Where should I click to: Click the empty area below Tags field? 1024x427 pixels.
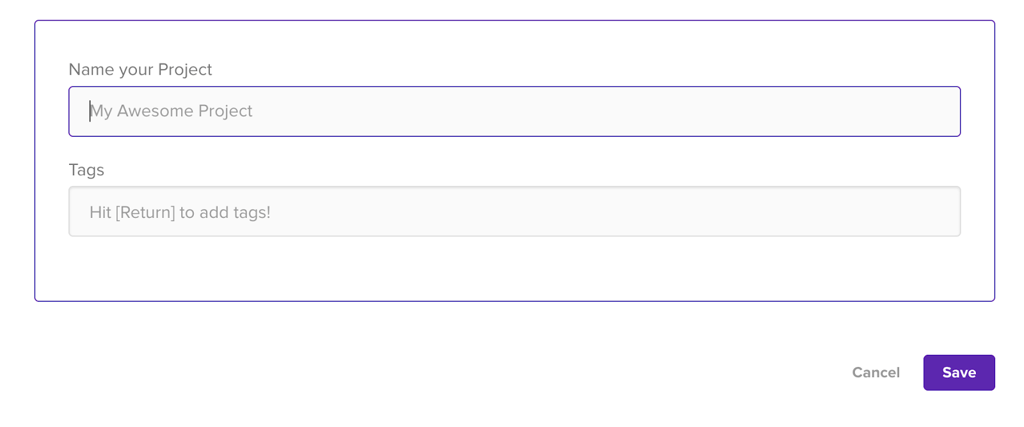[x=515, y=268]
